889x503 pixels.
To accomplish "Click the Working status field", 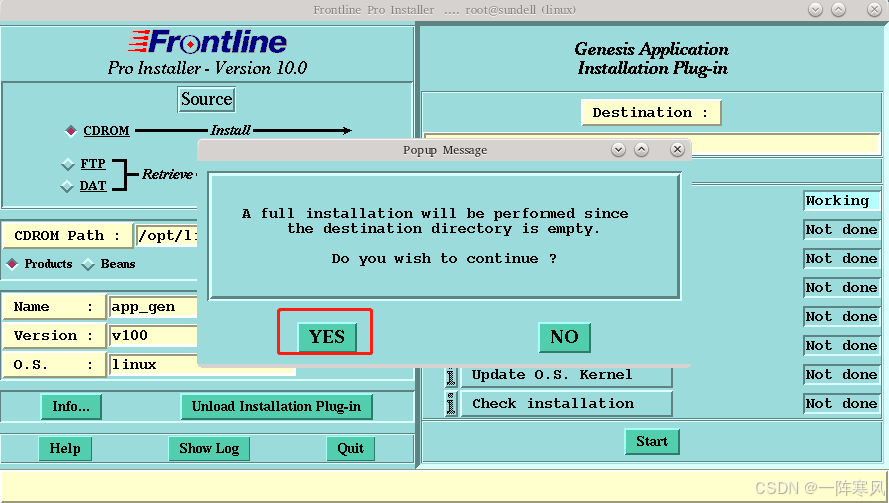I will coord(841,201).
